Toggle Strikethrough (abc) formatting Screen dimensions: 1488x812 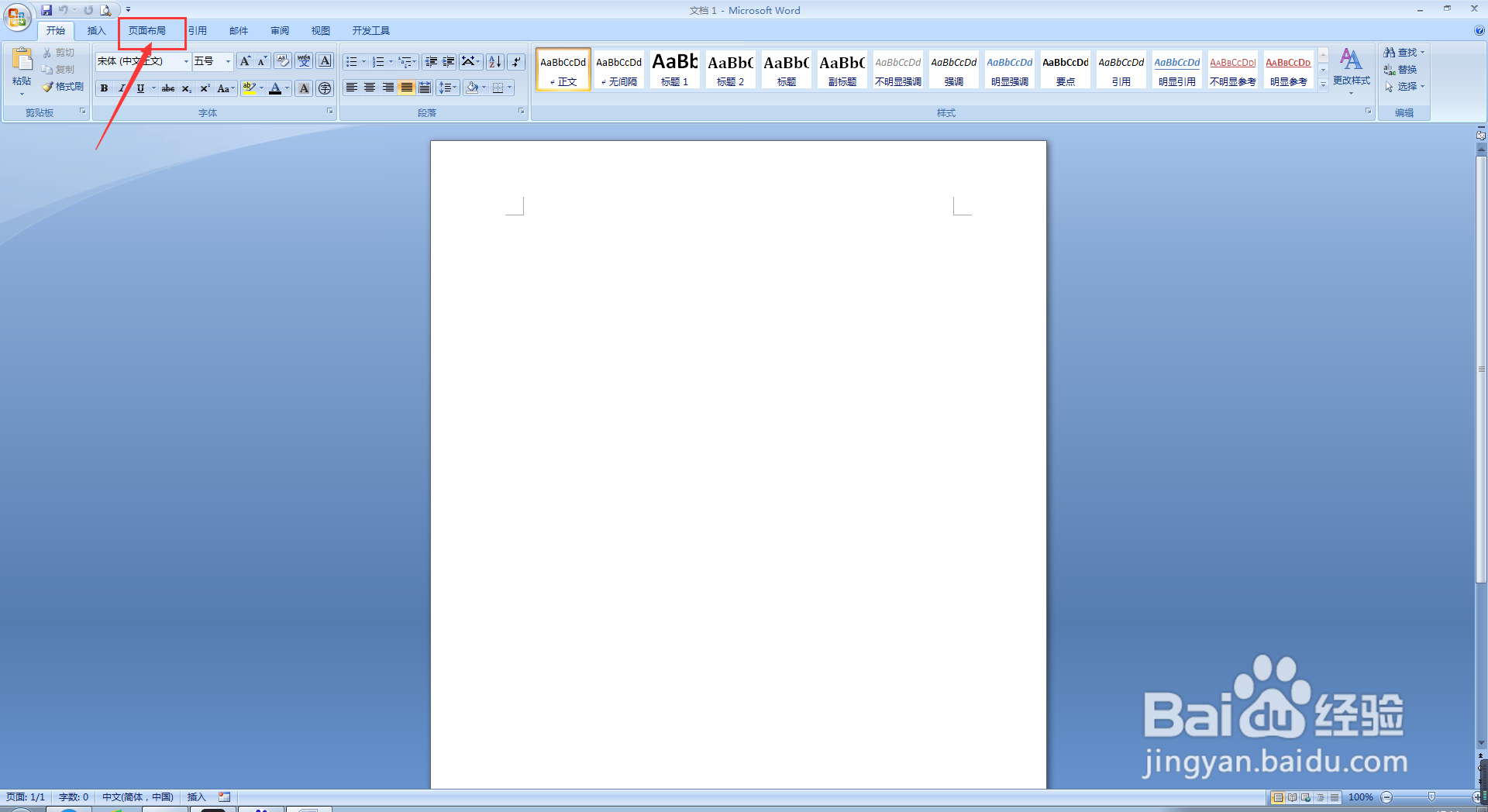coord(168,88)
